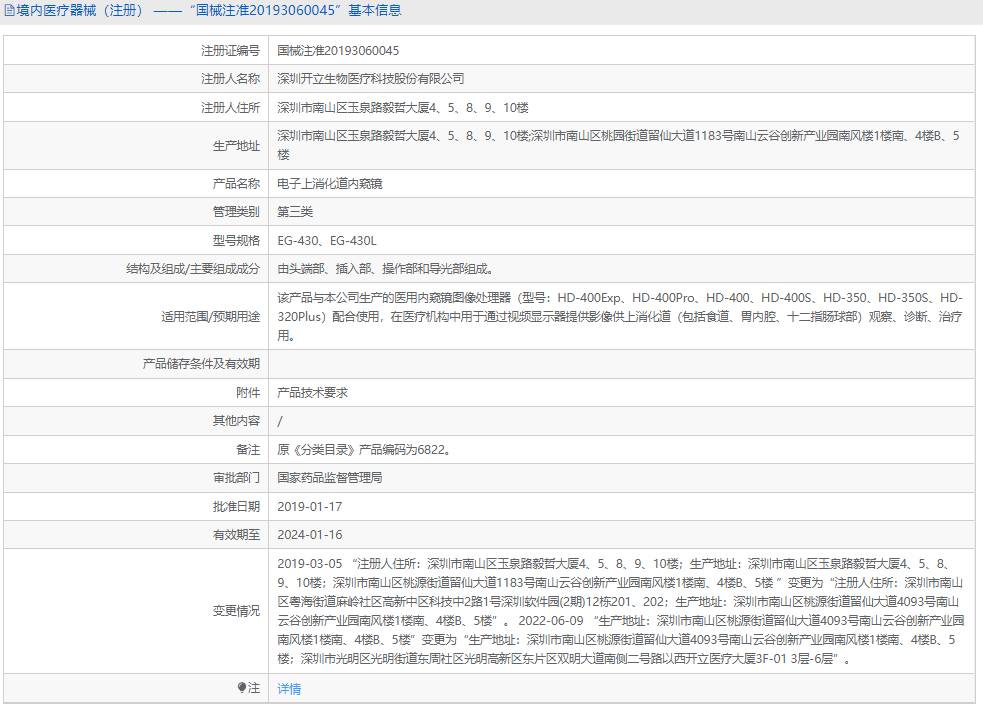Select the 生产地址 value text

tap(619, 145)
